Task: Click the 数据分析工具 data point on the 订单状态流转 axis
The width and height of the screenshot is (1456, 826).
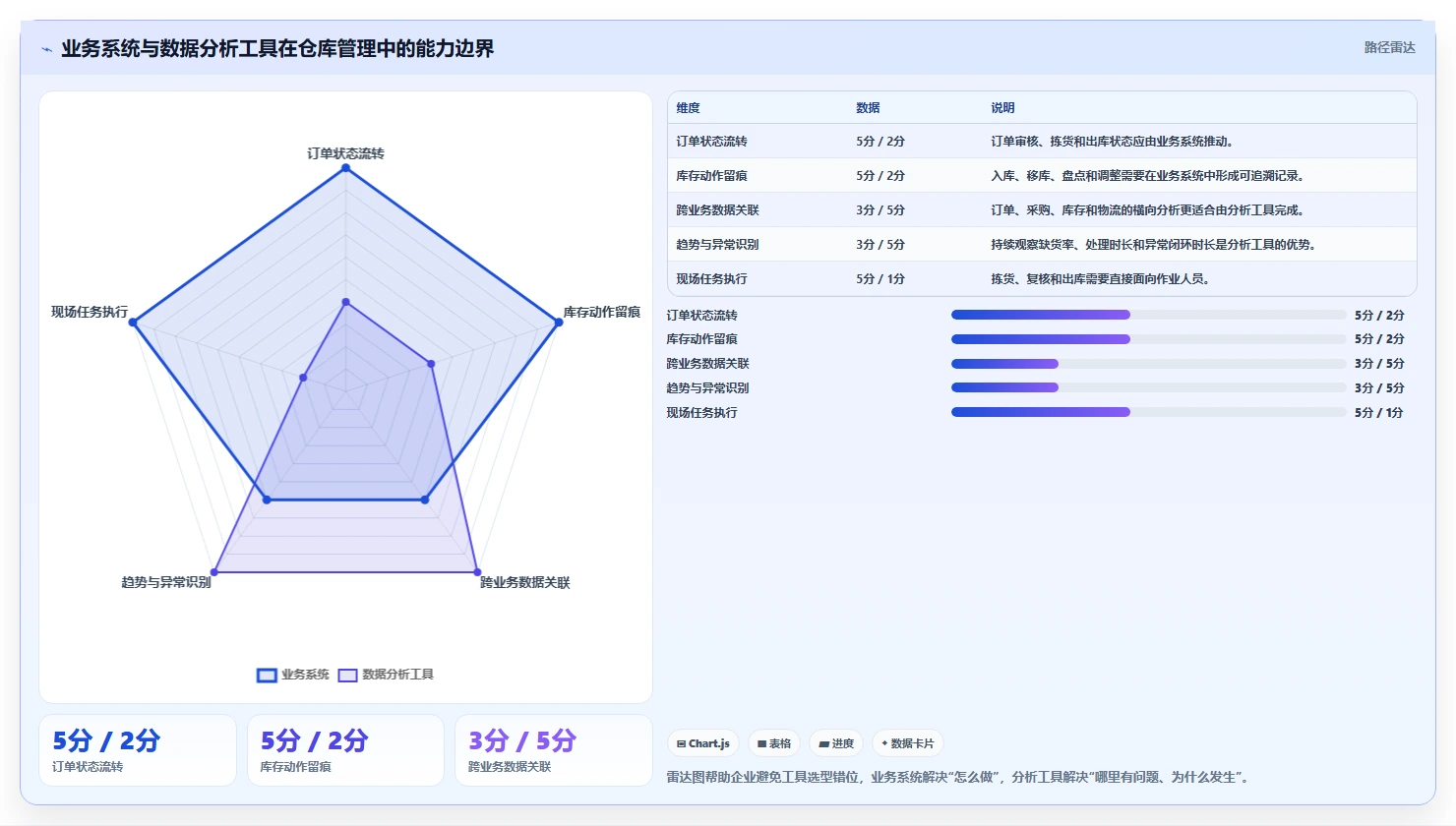Action: point(345,302)
